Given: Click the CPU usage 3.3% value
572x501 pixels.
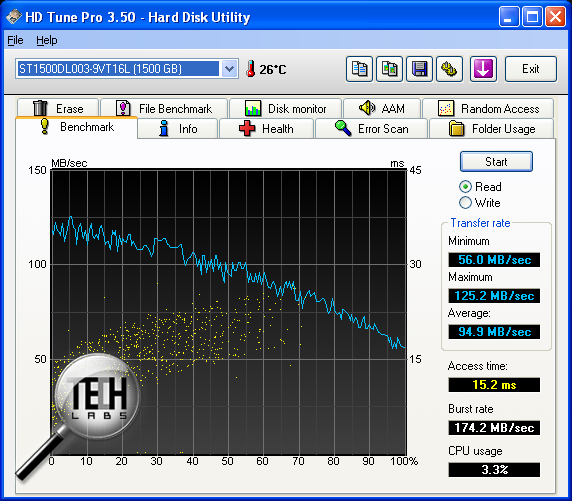Looking at the screenshot, I should coord(494,470).
